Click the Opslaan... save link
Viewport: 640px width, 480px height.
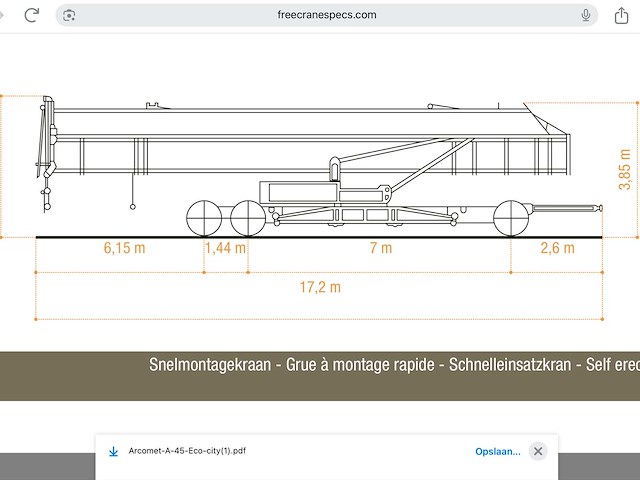coord(497,451)
